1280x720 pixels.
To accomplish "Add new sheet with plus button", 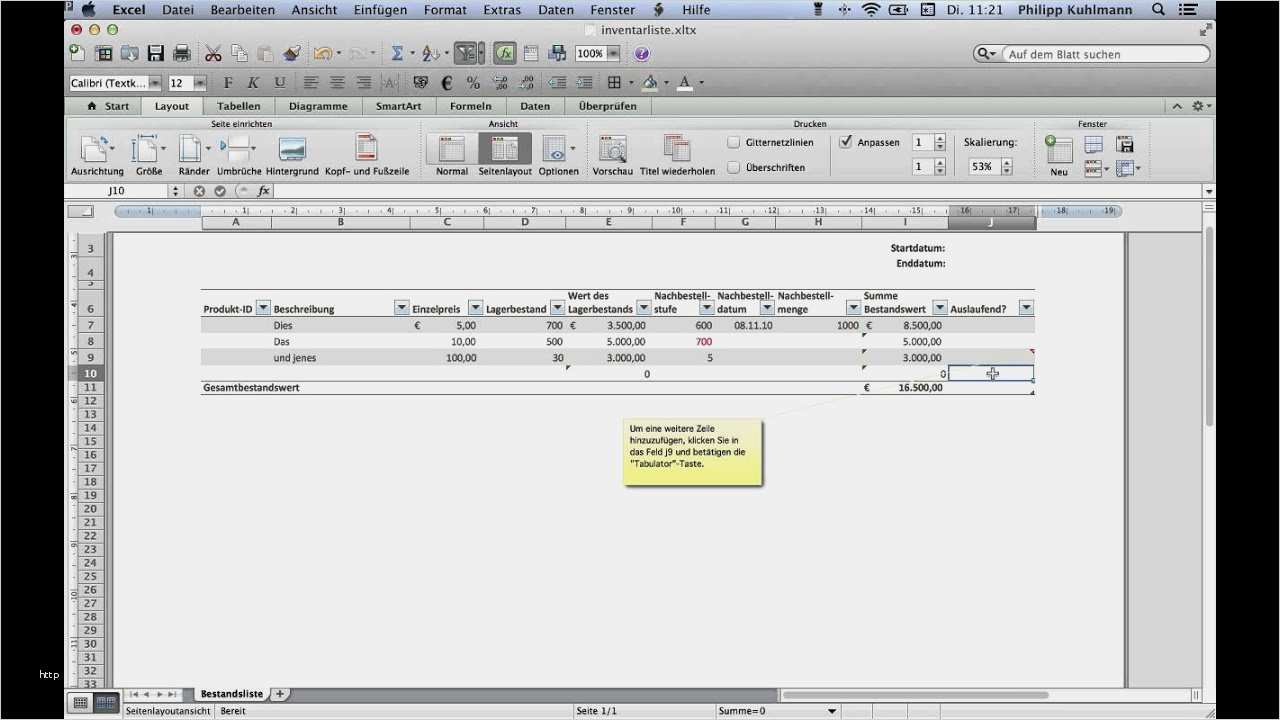I will click(280, 693).
